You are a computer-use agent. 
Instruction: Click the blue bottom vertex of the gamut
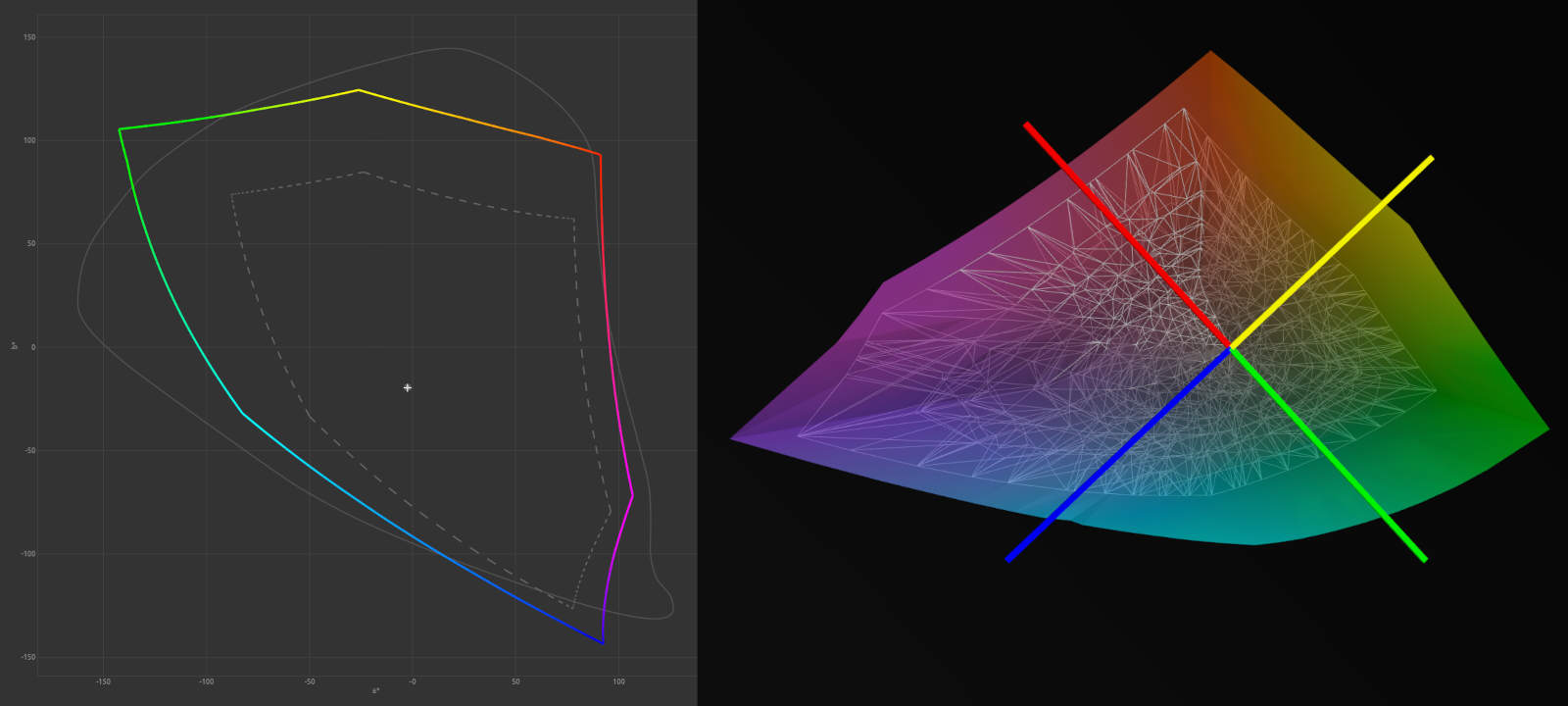point(602,642)
